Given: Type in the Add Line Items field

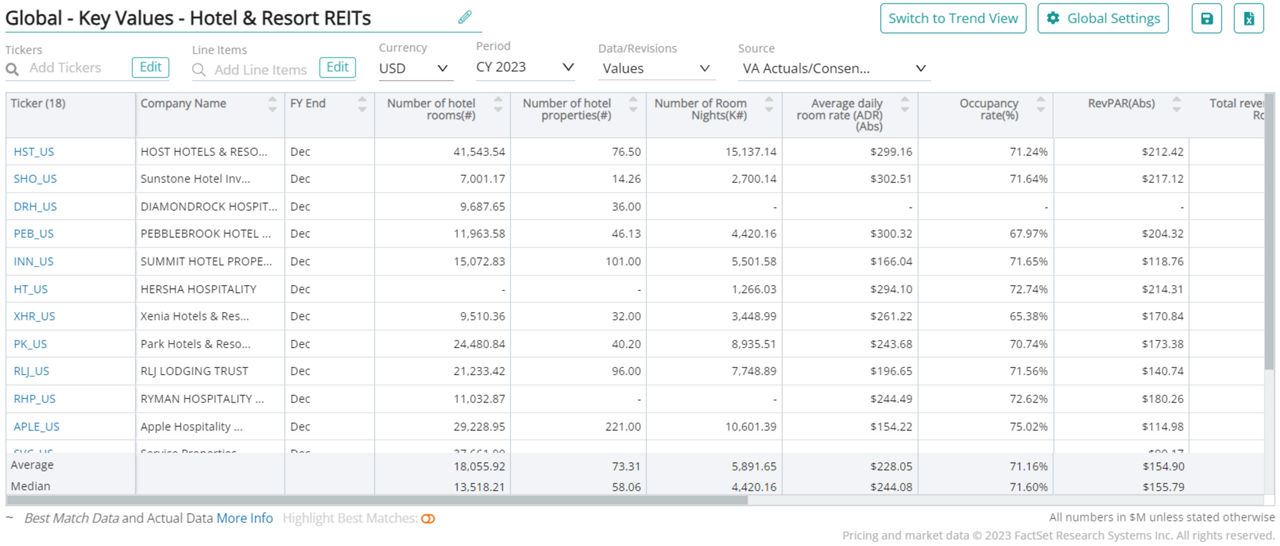Looking at the screenshot, I should point(260,69).
